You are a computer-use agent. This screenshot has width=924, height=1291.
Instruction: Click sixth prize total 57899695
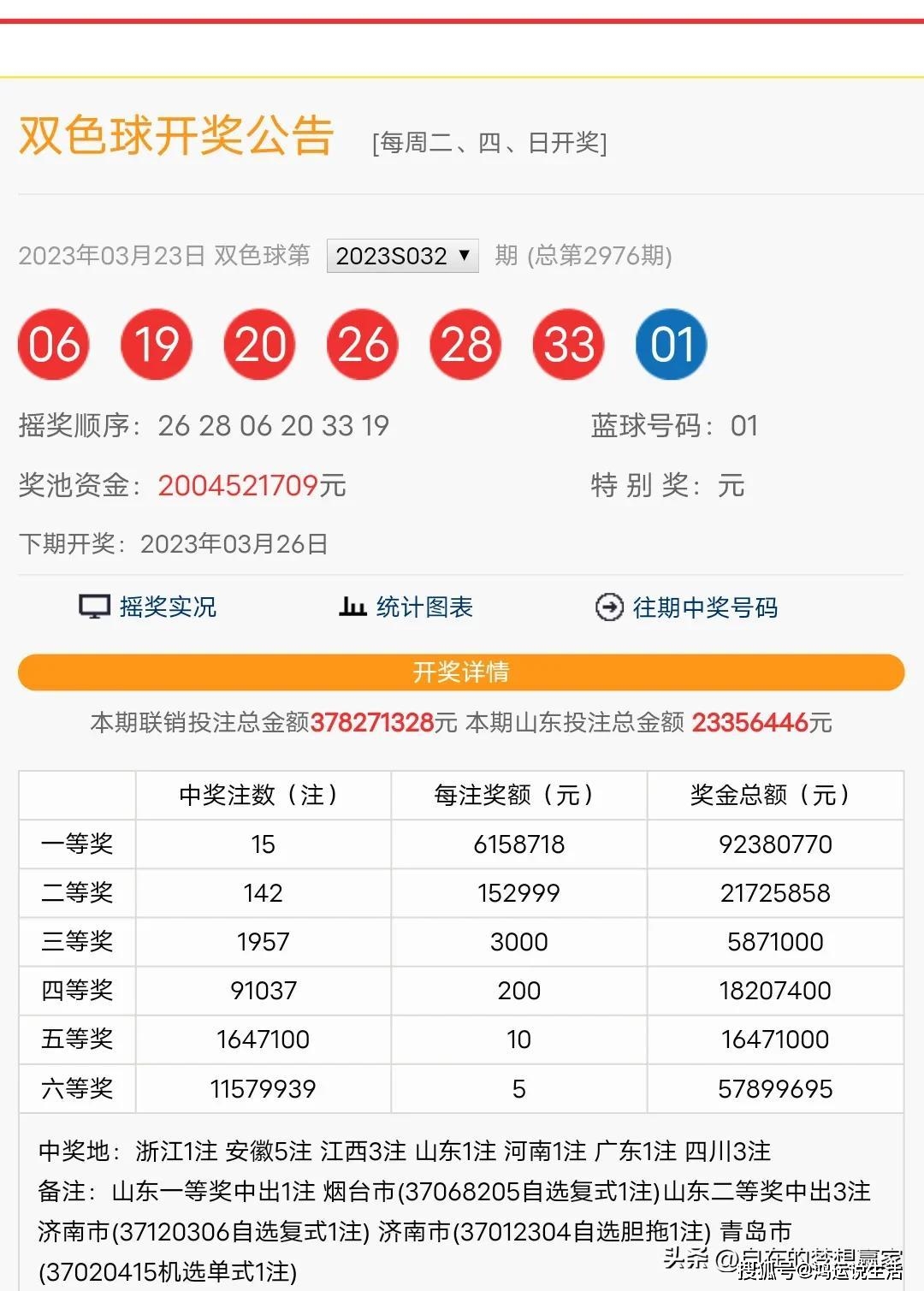775,1089
